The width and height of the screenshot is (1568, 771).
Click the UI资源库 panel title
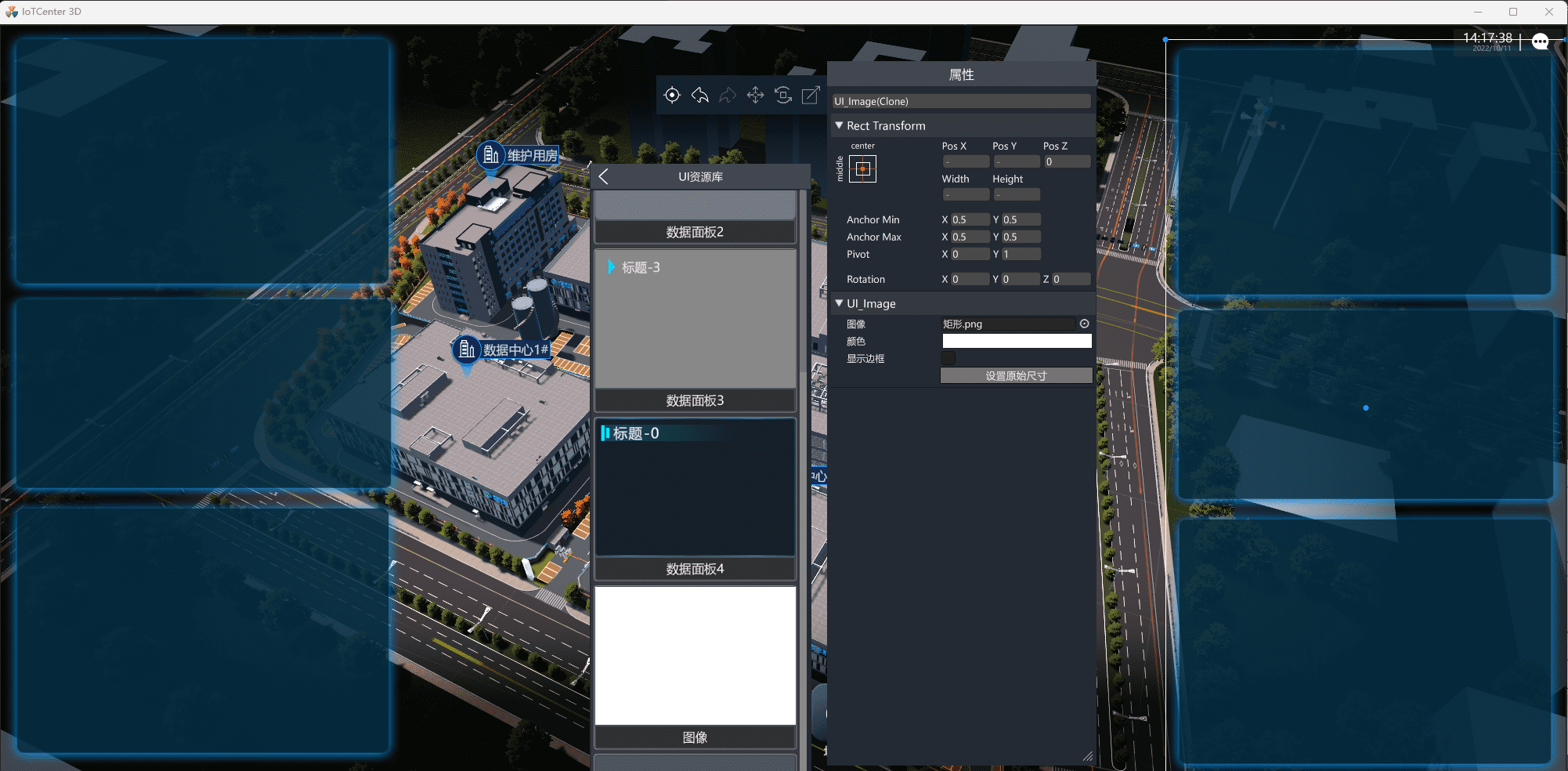pyautogui.click(x=700, y=177)
